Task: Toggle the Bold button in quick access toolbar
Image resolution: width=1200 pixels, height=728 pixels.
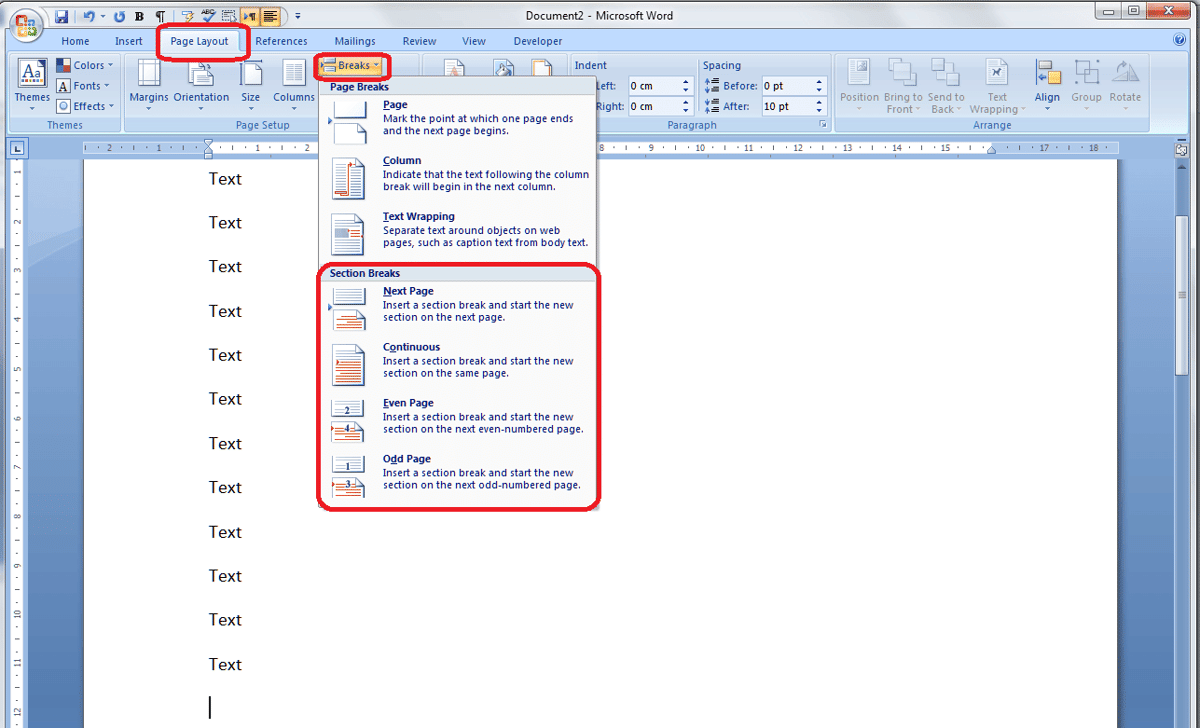Action: coord(138,17)
